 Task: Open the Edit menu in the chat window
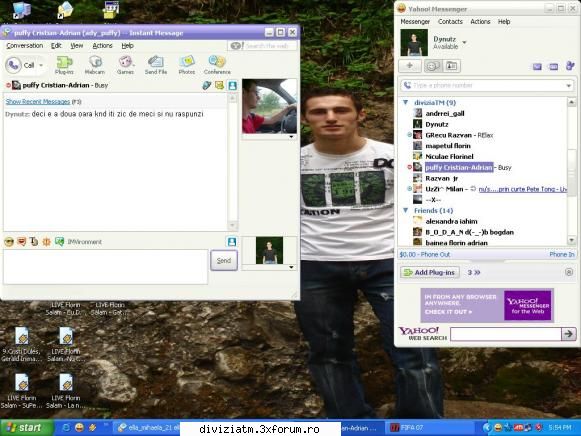[56, 46]
